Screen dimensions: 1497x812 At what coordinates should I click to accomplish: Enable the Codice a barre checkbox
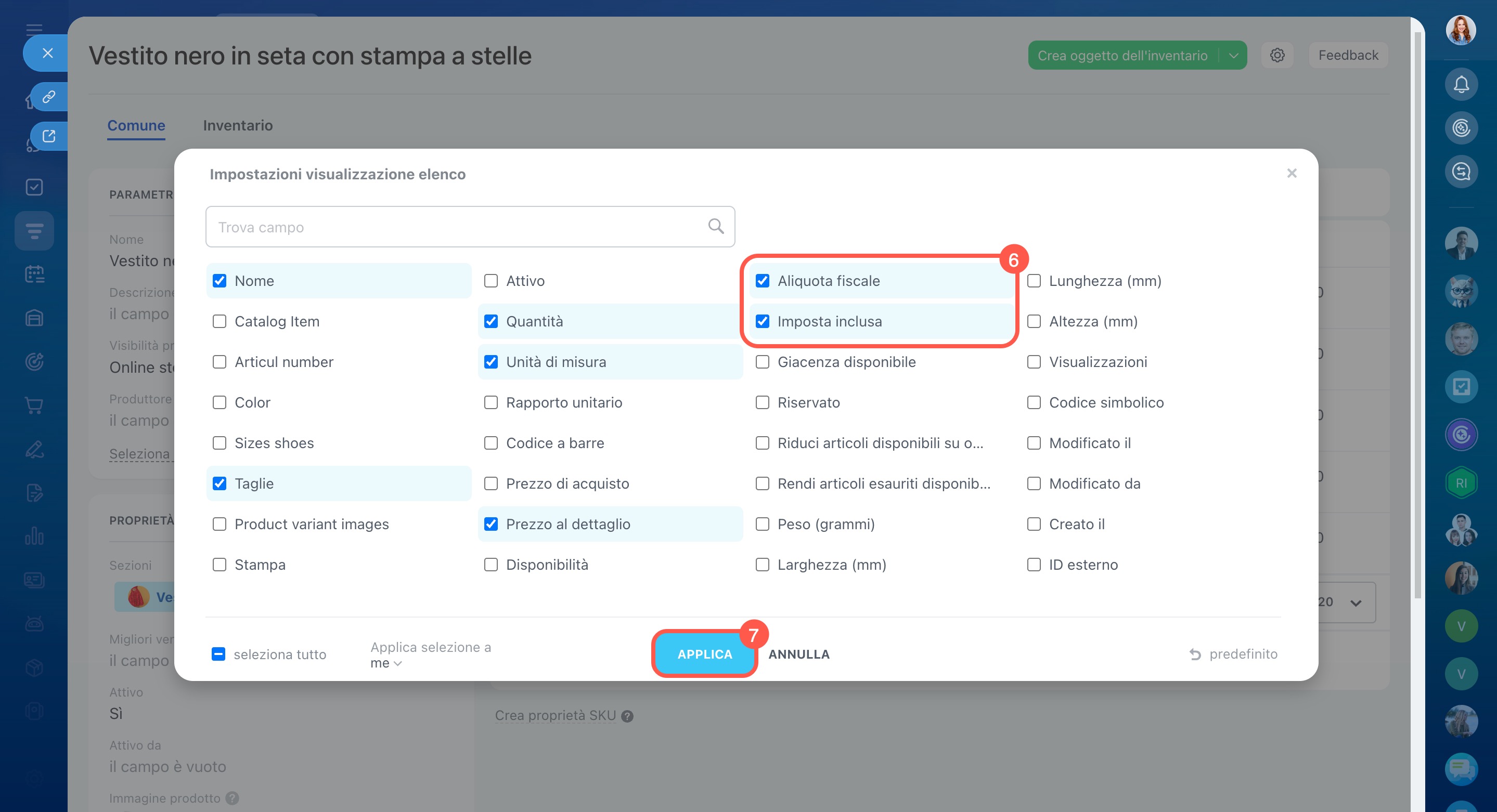pyautogui.click(x=491, y=443)
